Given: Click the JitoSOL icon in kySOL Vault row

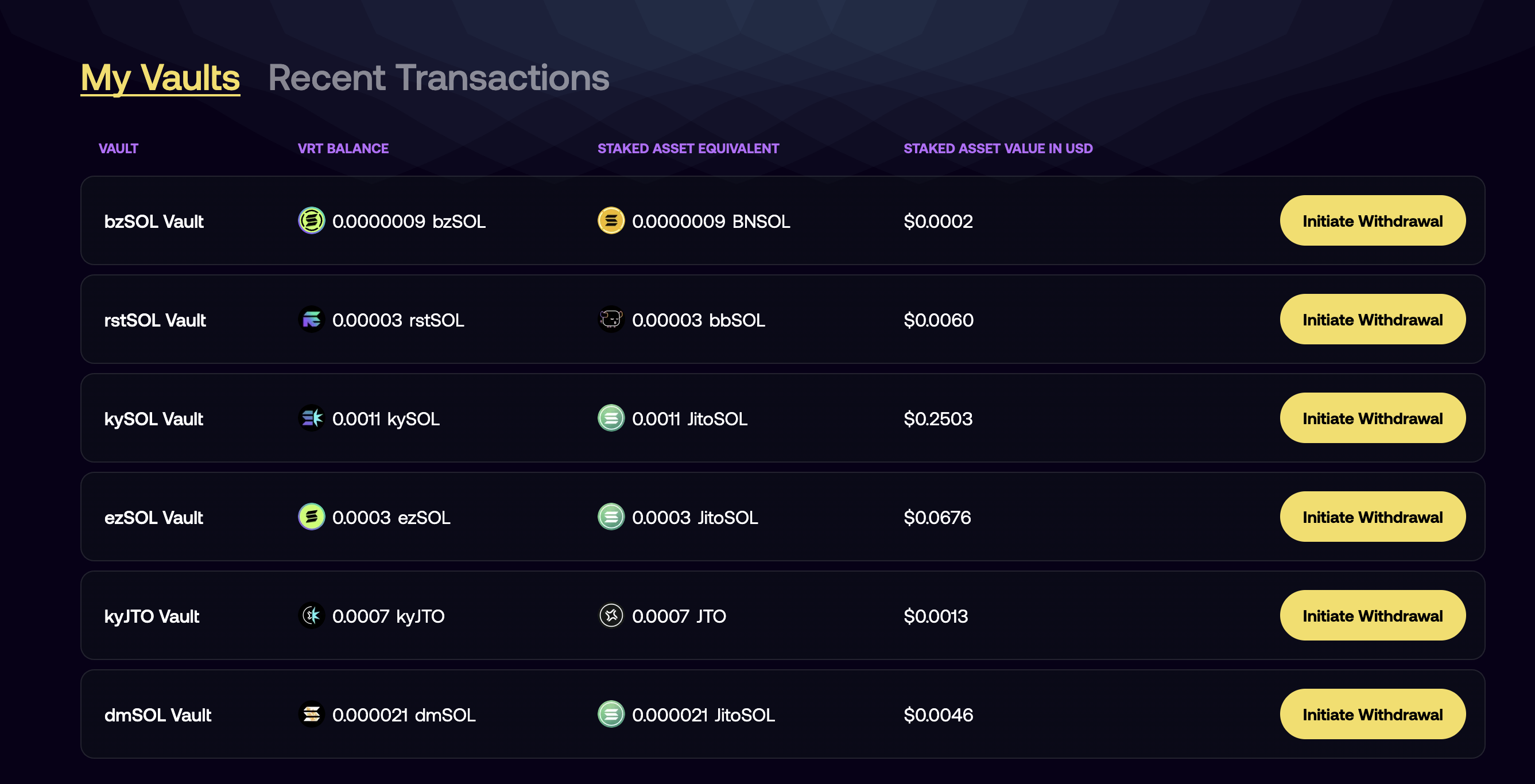Looking at the screenshot, I should (611, 418).
